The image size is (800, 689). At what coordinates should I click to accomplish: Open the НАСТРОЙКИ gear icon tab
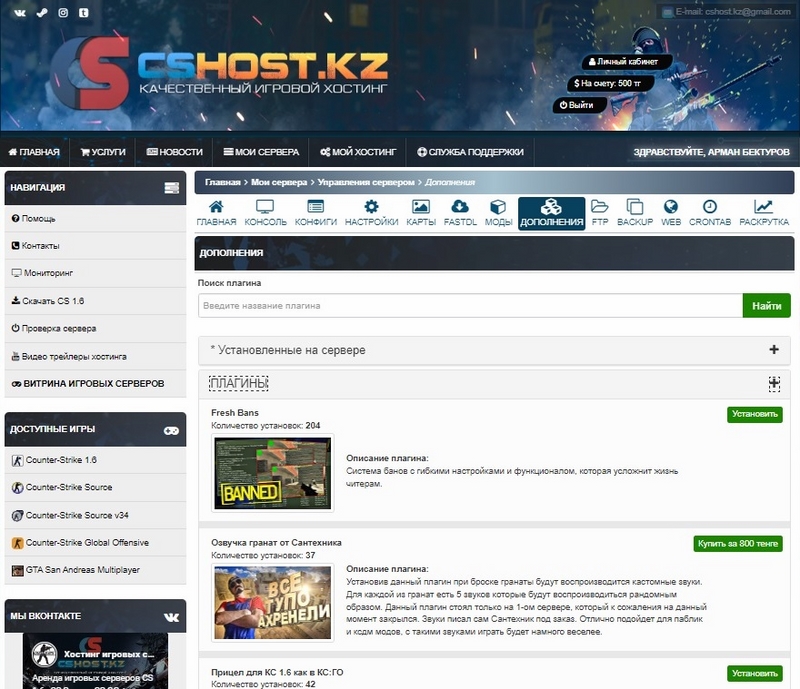pos(371,213)
